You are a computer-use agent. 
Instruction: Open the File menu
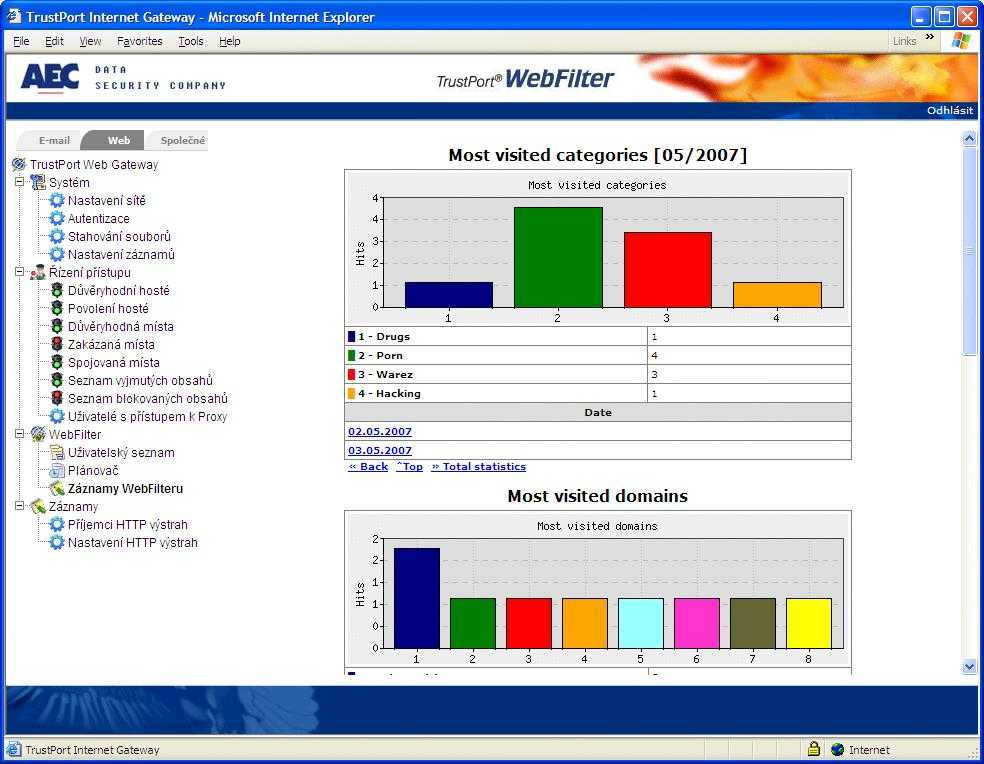pos(21,41)
